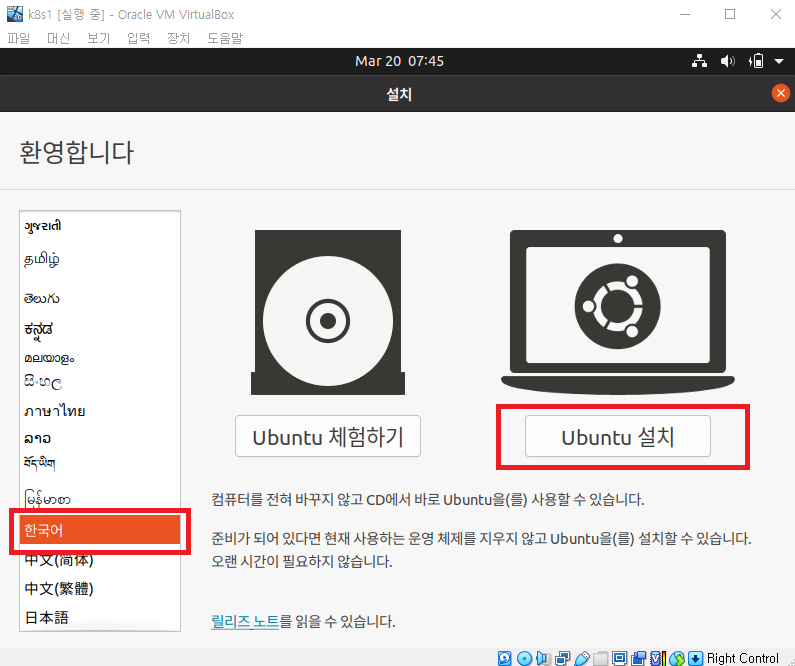Open the 입력 menu
Image resolution: width=795 pixels, height=666 pixels.
point(138,38)
